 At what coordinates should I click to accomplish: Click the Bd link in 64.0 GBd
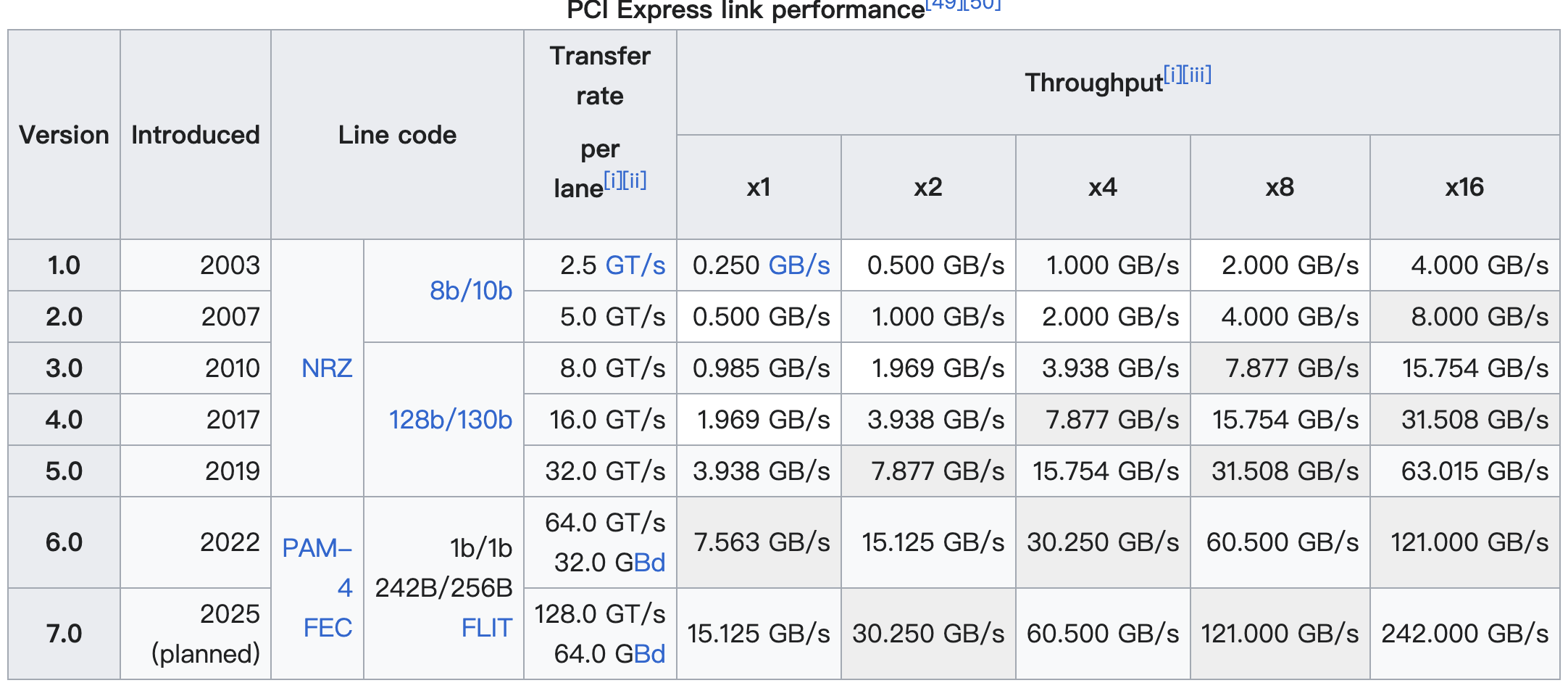649,654
